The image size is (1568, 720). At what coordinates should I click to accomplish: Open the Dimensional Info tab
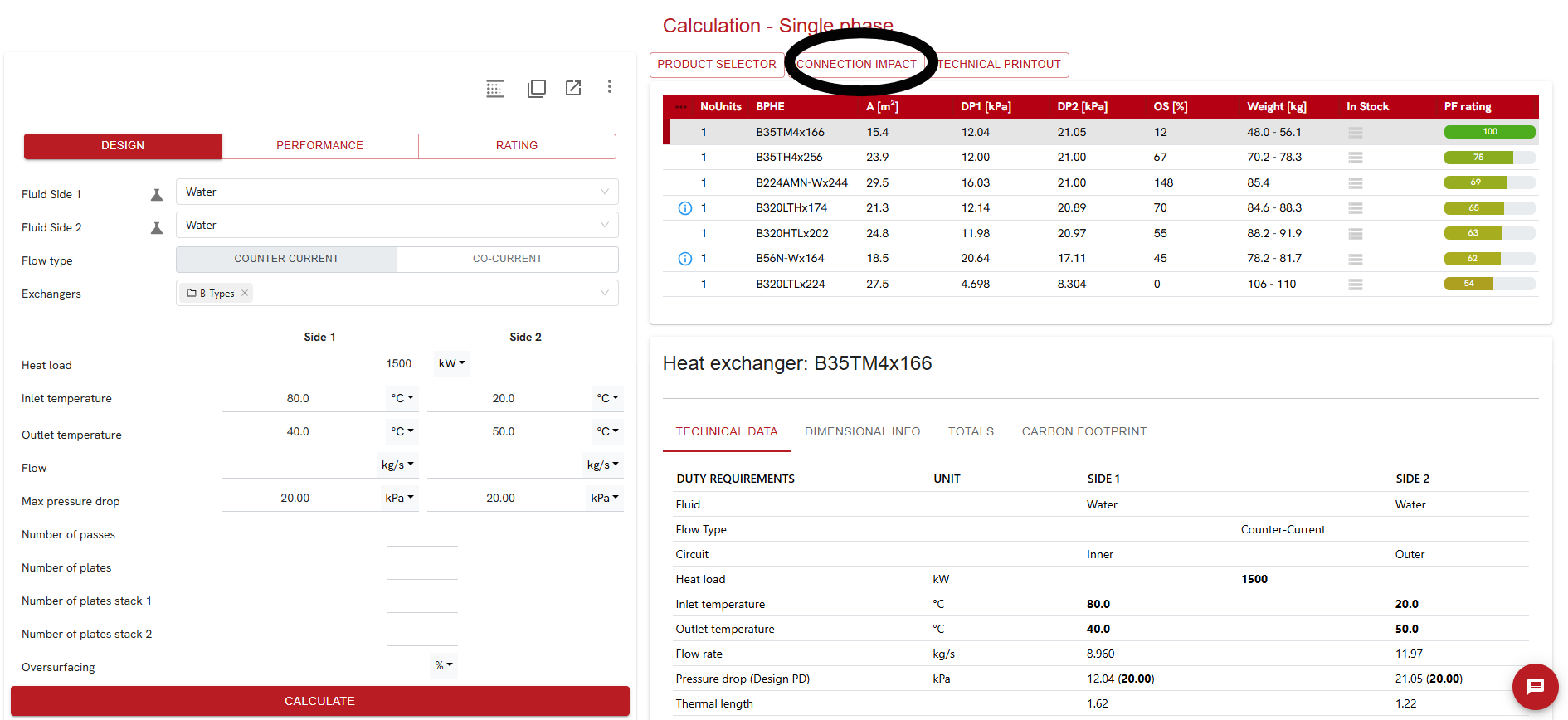click(862, 431)
